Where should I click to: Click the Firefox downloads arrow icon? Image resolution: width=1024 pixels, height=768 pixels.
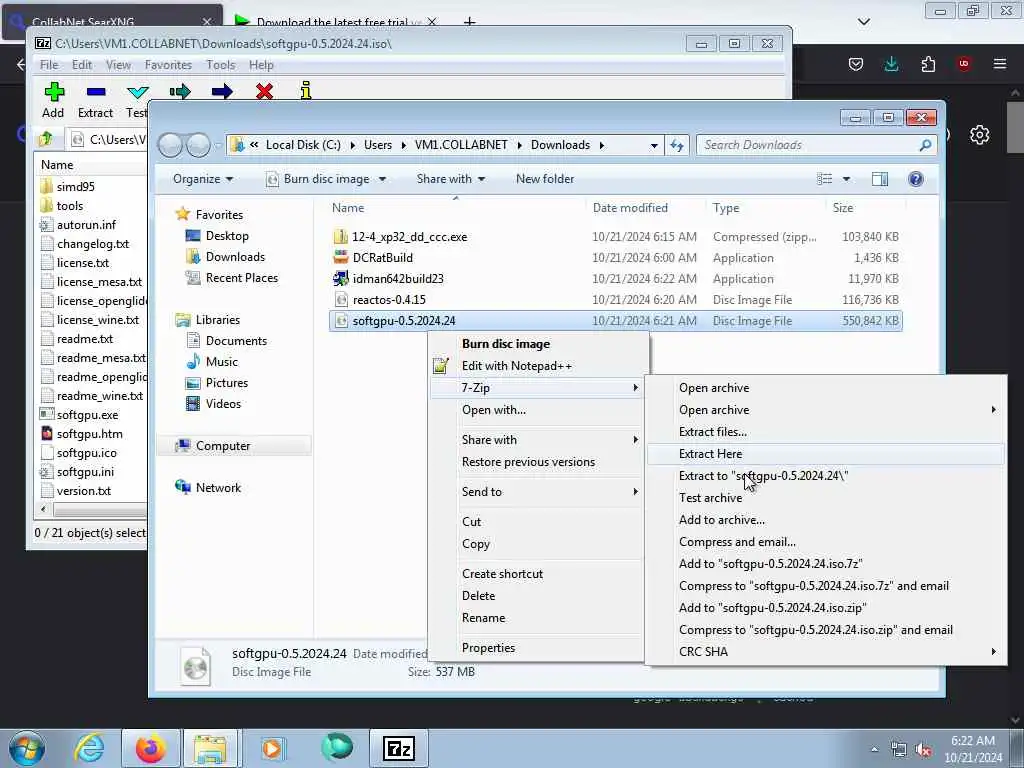tap(891, 64)
